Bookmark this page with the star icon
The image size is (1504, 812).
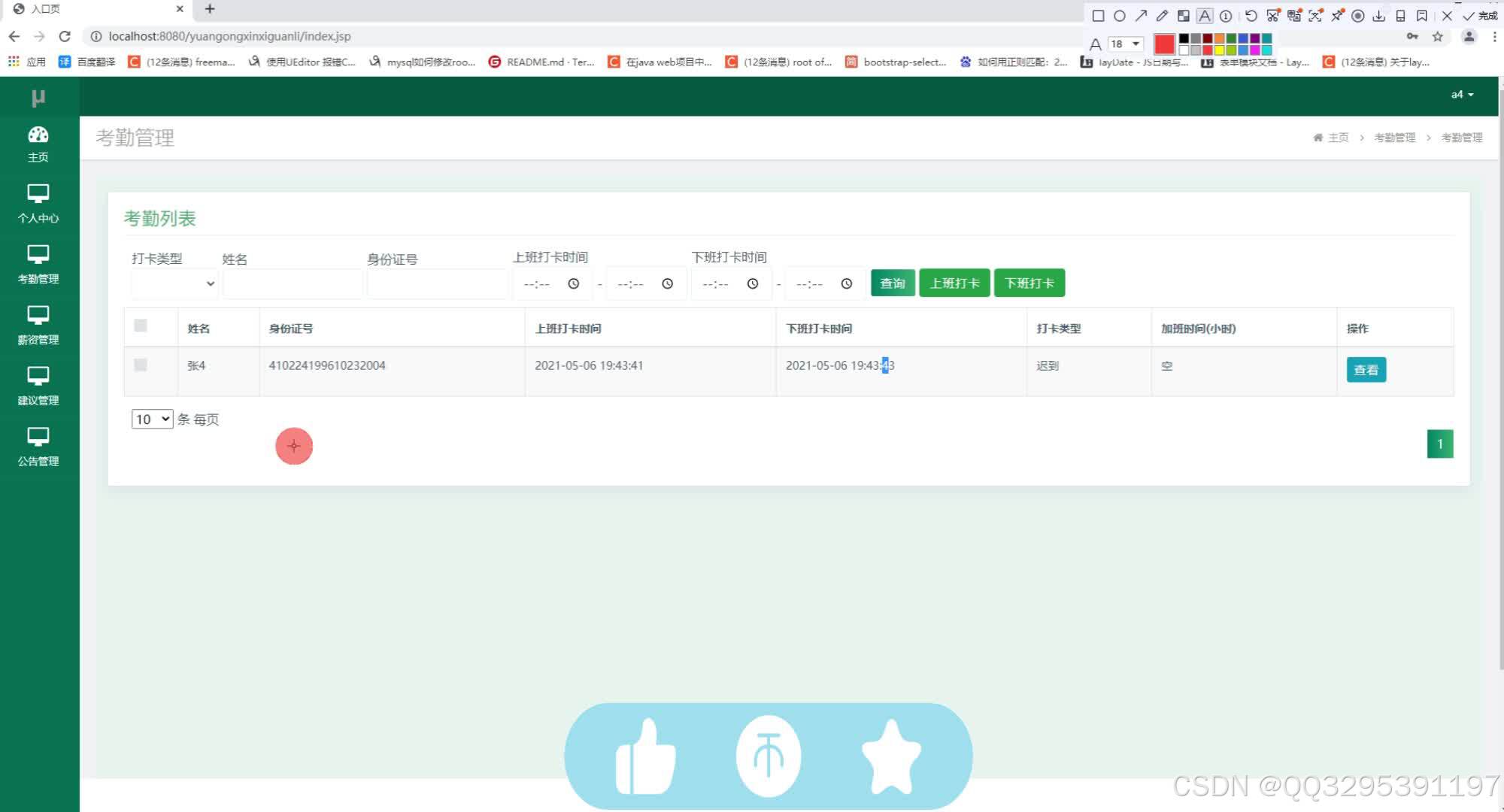coord(1438,36)
